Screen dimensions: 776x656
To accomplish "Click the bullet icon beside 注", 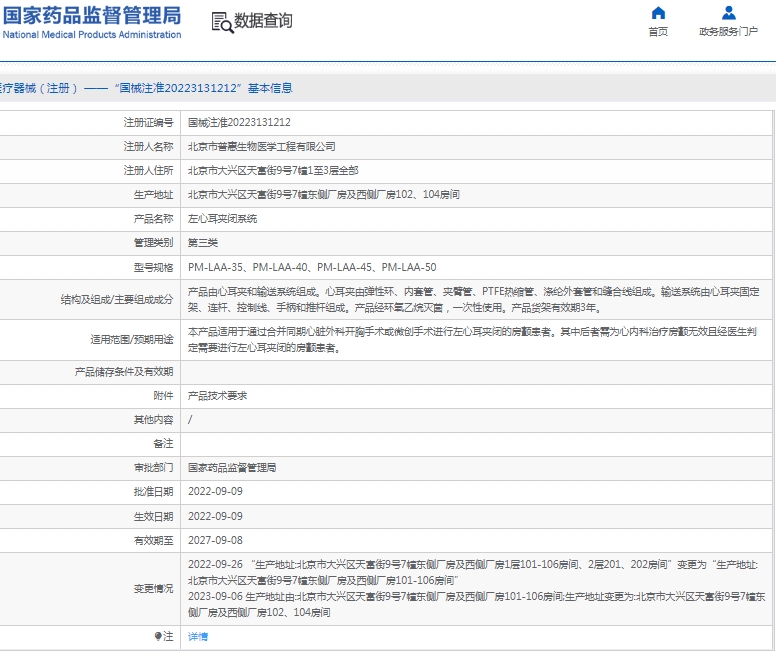I will click(158, 636).
